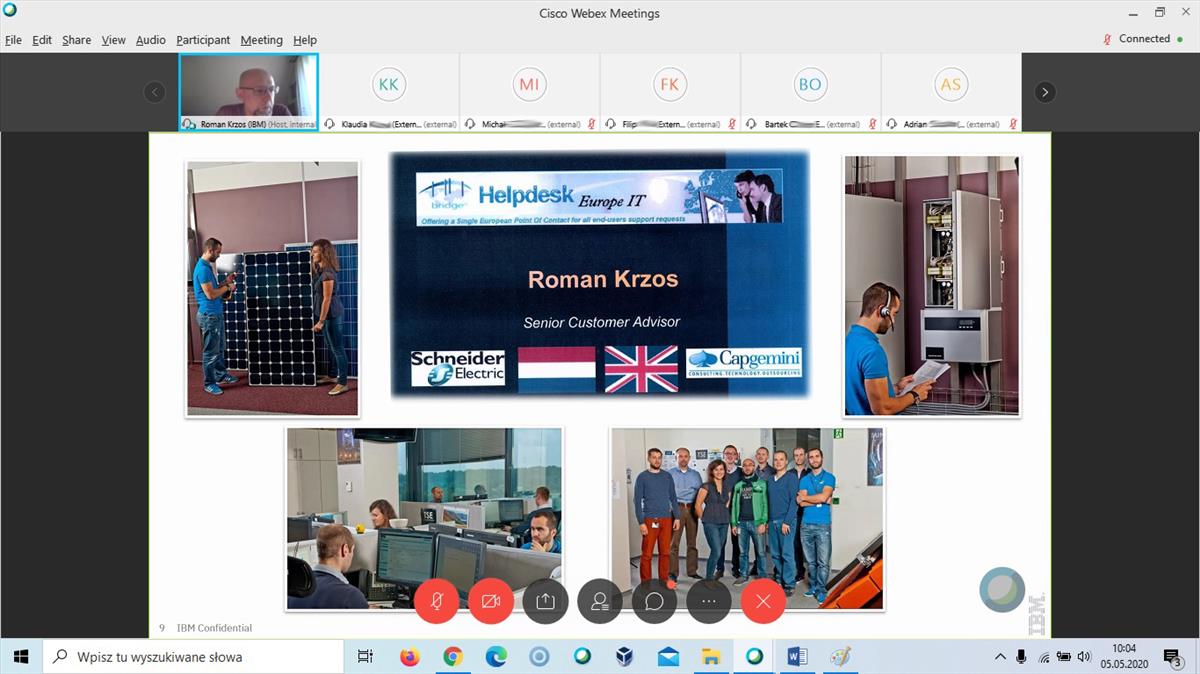The width and height of the screenshot is (1200, 674).
Task: Open VirtualBox from the taskbar
Action: [x=625, y=657]
